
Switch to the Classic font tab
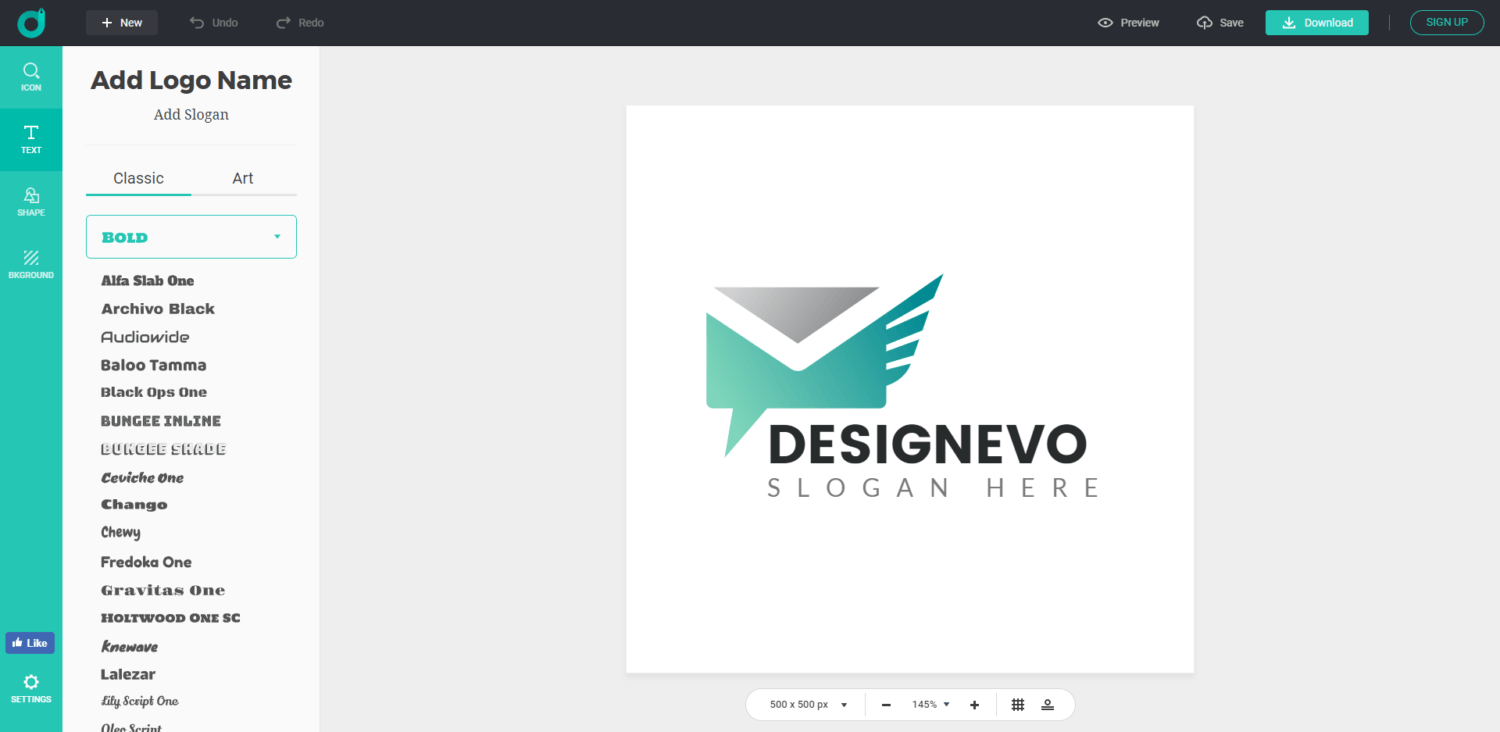coord(138,178)
